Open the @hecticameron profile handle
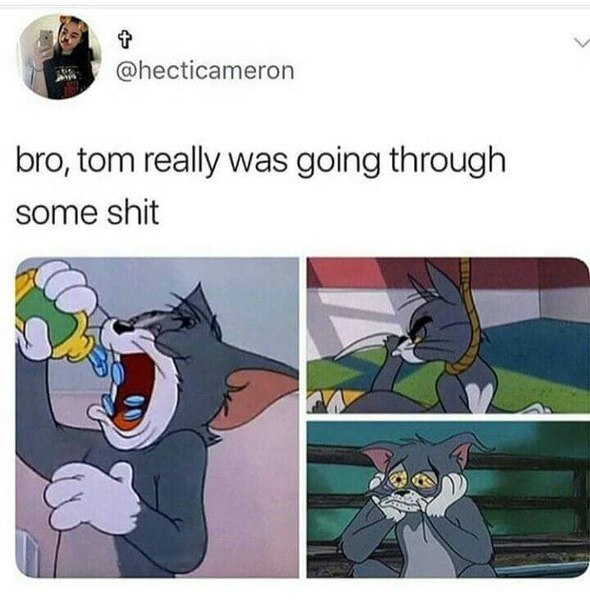This screenshot has height=604, width=590. (205, 71)
